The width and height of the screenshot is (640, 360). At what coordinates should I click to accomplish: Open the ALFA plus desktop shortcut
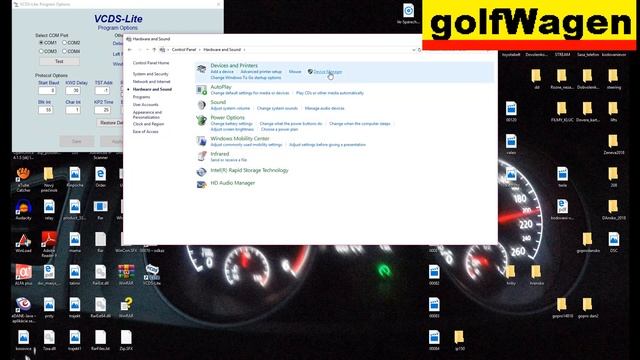point(23,272)
